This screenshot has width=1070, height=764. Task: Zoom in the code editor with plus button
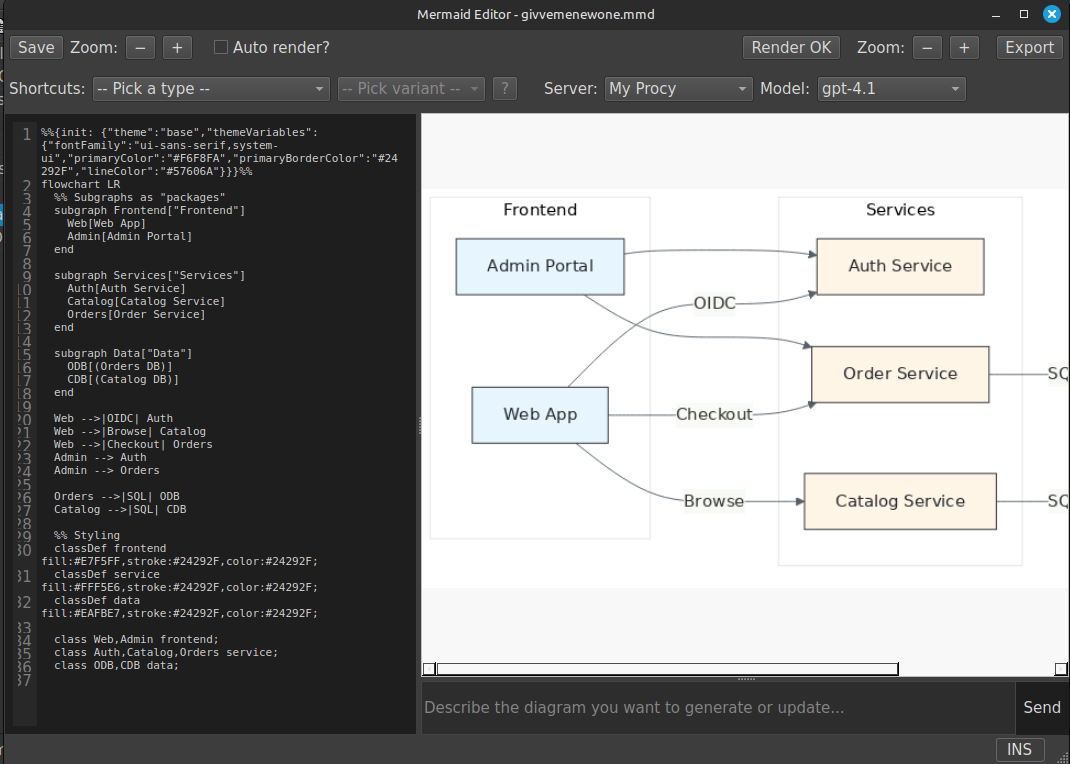click(177, 48)
